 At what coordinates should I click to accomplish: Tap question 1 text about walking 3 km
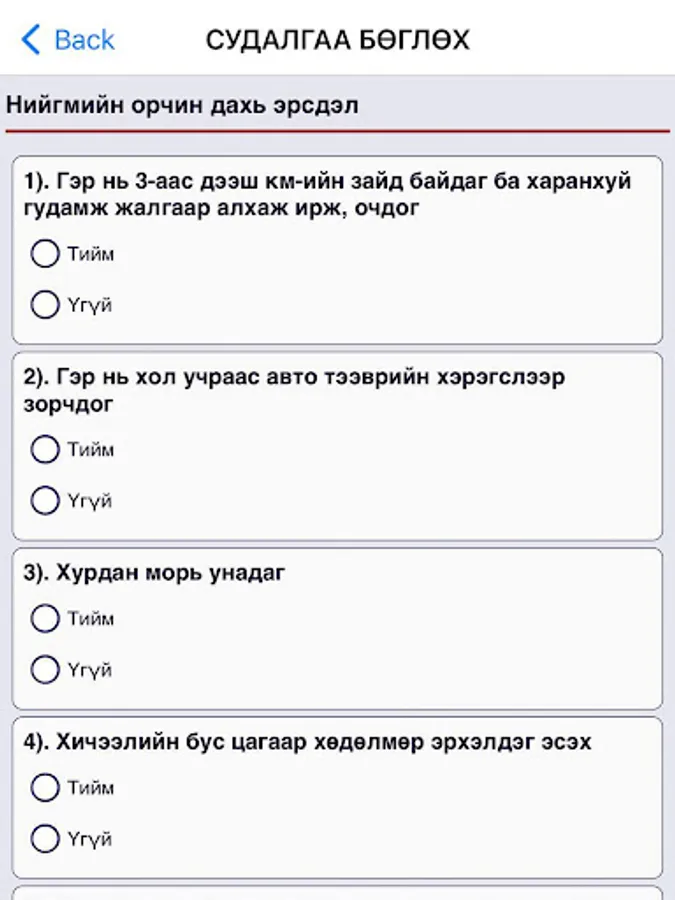coord(325,195)
